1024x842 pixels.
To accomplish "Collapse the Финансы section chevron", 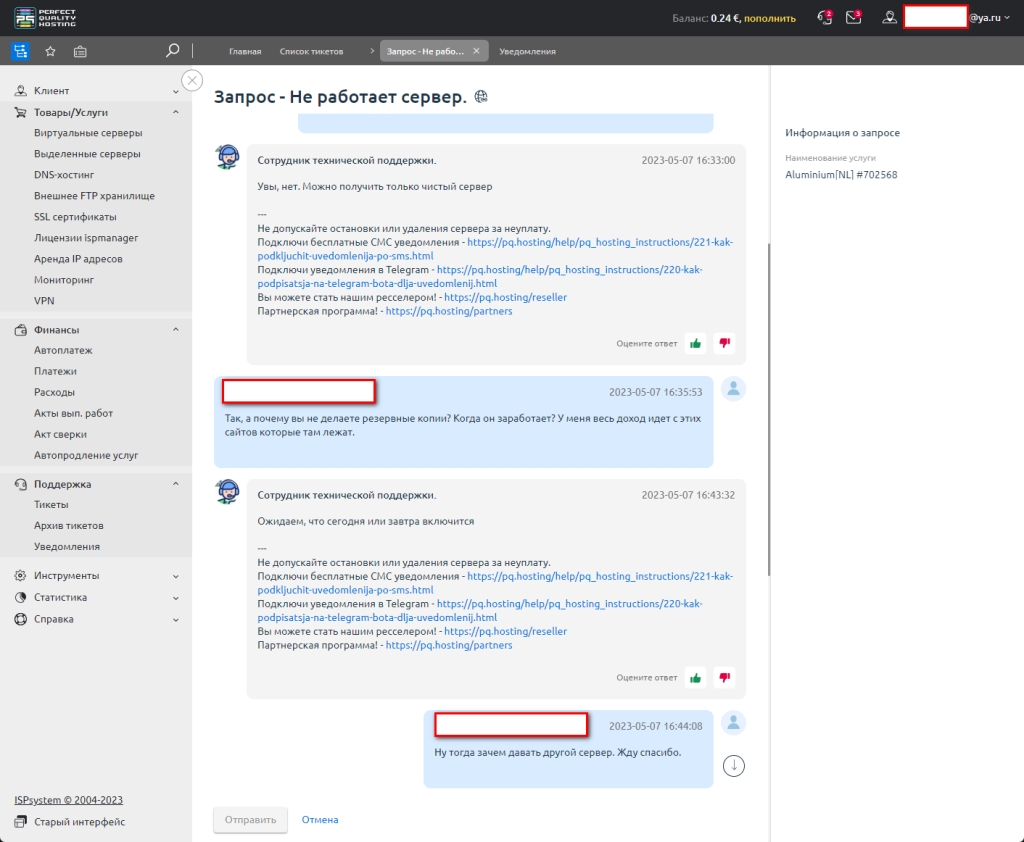I will pos(176,330).
